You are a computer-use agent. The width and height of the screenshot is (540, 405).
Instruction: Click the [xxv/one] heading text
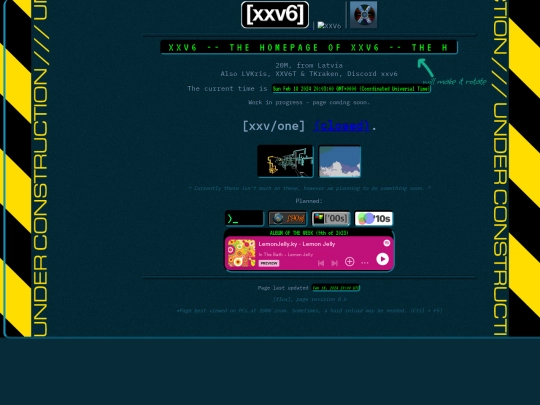274,126
